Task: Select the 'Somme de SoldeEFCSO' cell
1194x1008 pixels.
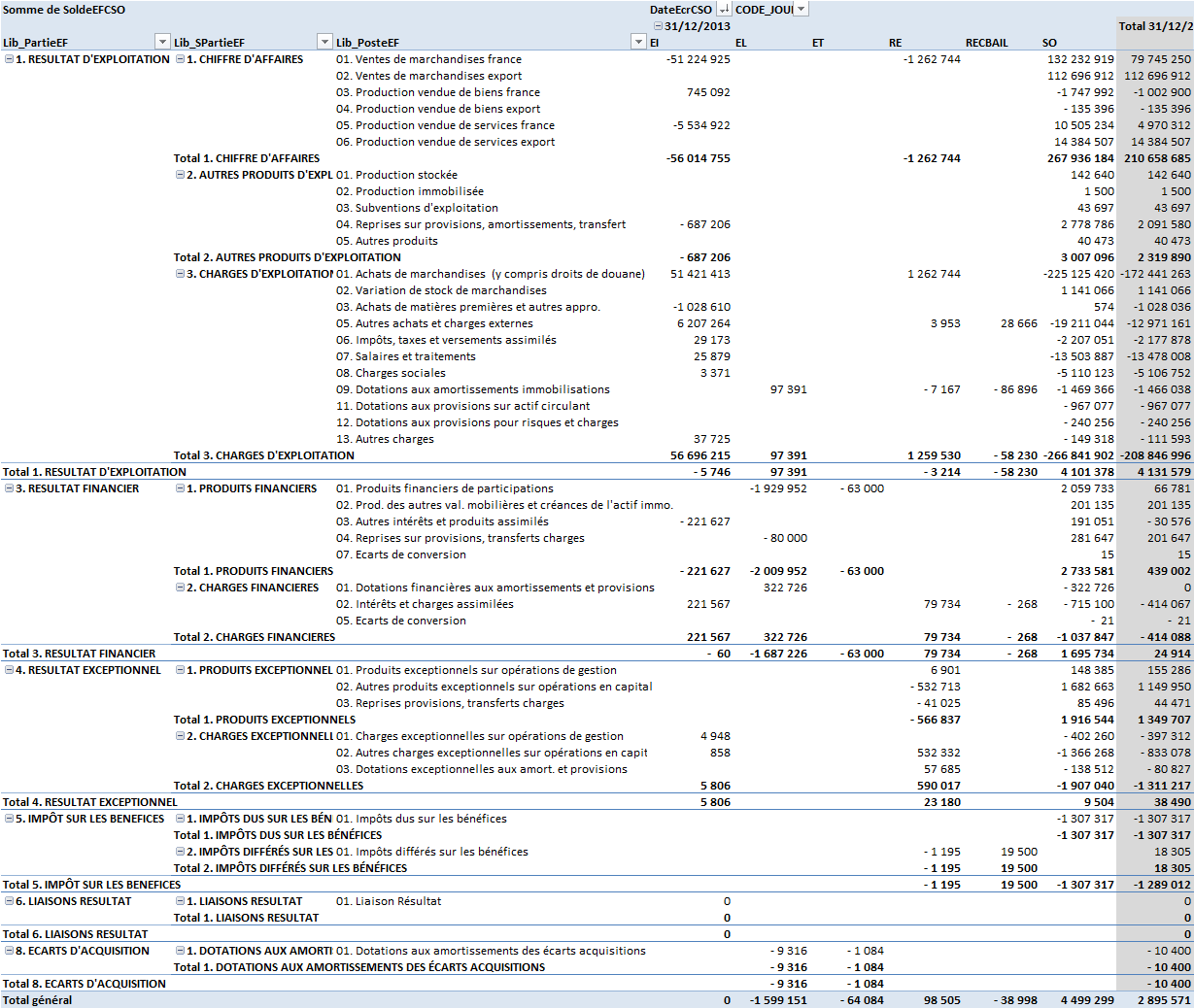Action: [x=64, y=10]
